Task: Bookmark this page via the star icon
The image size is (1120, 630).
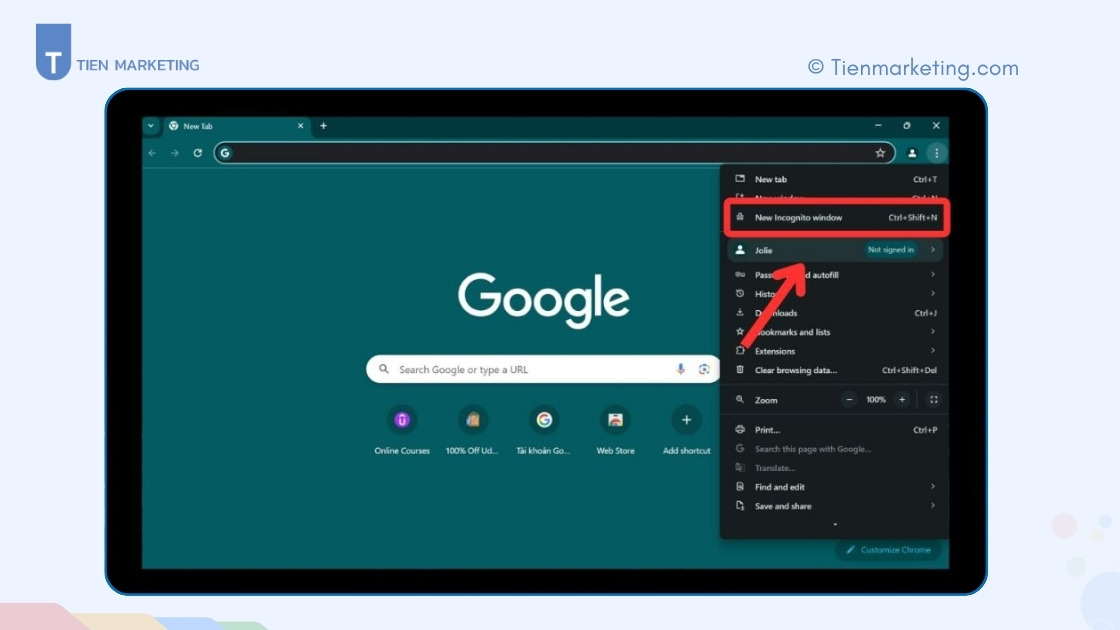Action: coord(880,153)
